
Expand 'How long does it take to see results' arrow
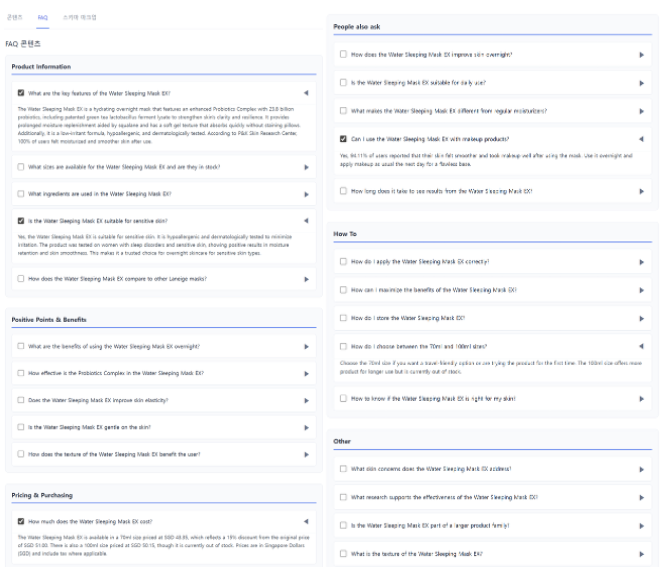641,190
